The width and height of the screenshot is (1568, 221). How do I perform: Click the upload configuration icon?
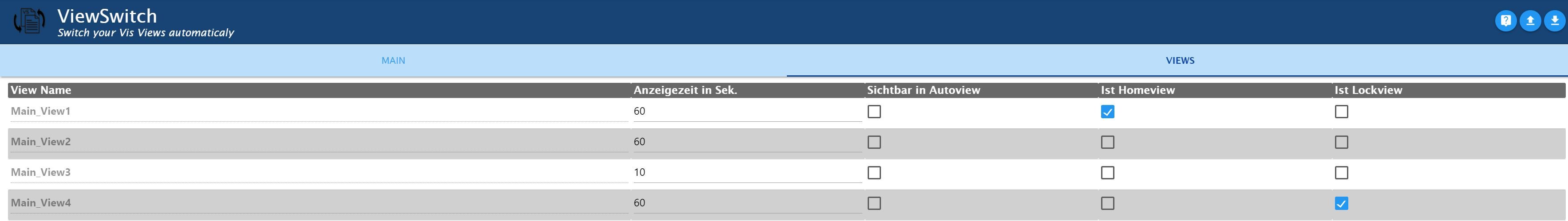coord(1530,21)
